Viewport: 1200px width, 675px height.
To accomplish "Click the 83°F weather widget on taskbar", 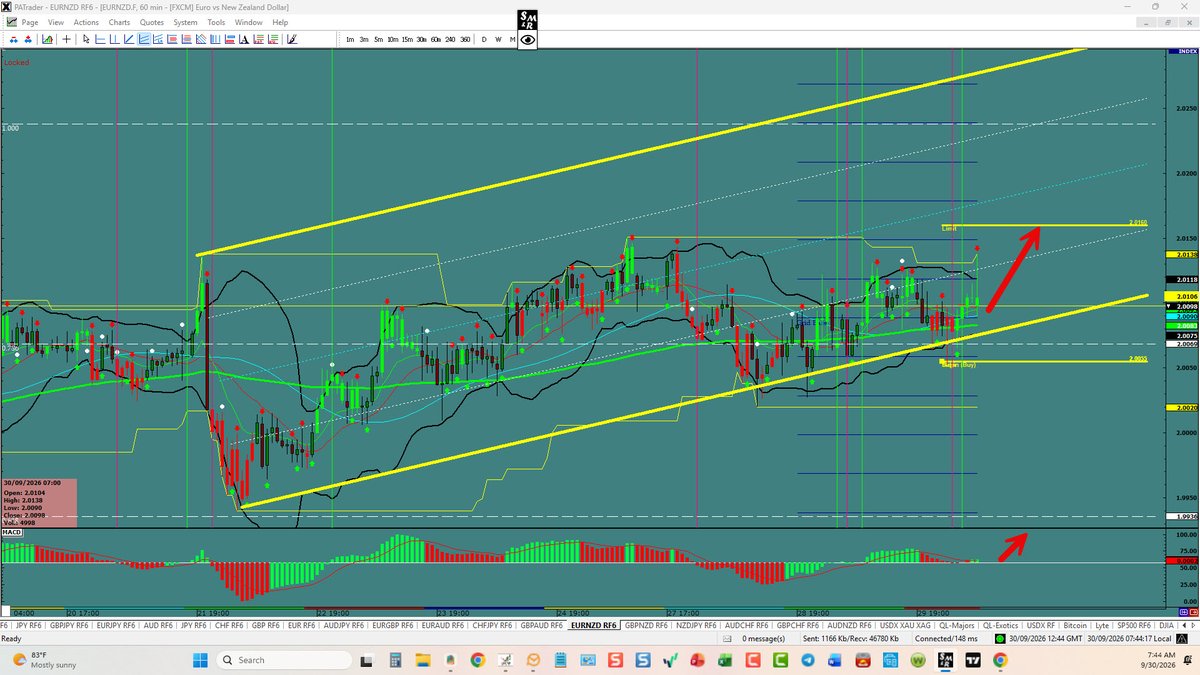I will (44, 660).
